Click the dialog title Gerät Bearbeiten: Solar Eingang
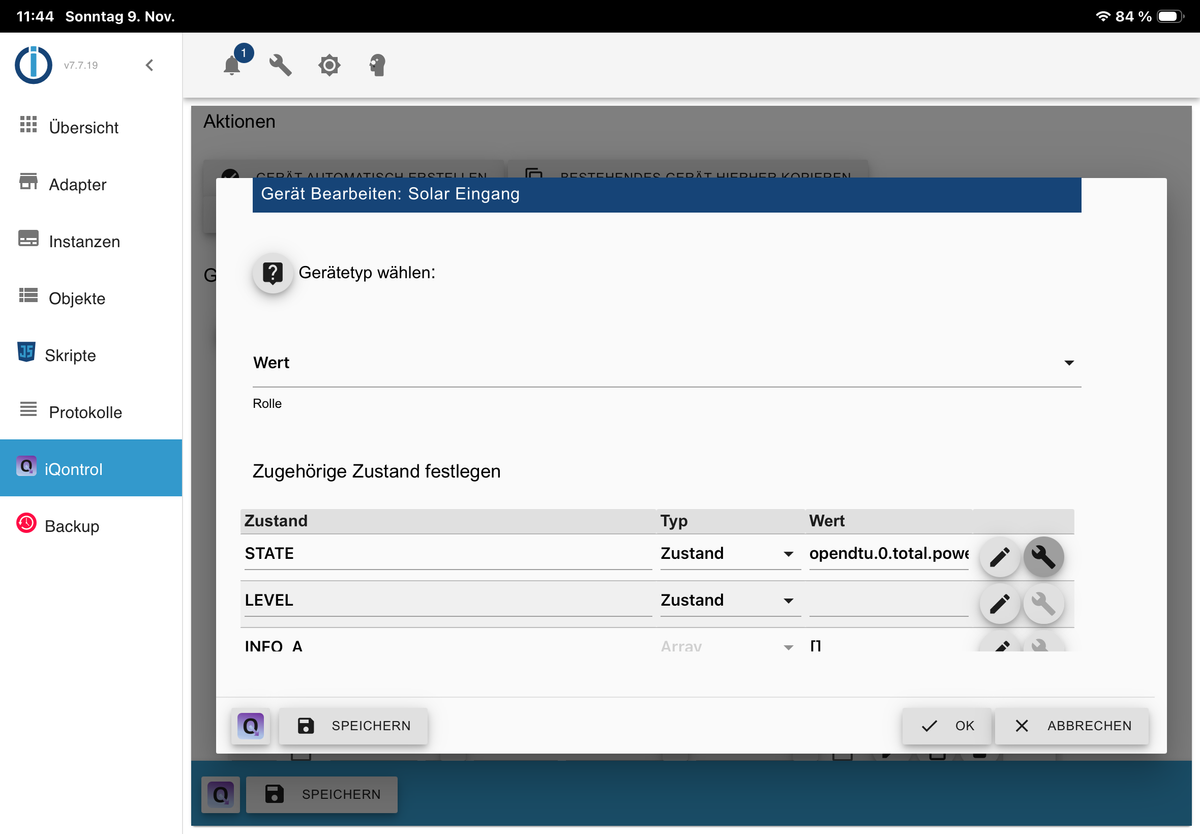1200x834 pixels. 390,194
